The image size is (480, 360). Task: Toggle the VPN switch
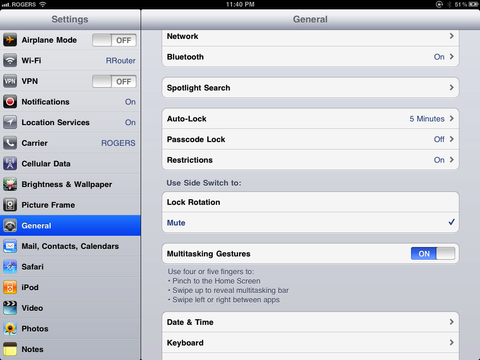[114, 81]
